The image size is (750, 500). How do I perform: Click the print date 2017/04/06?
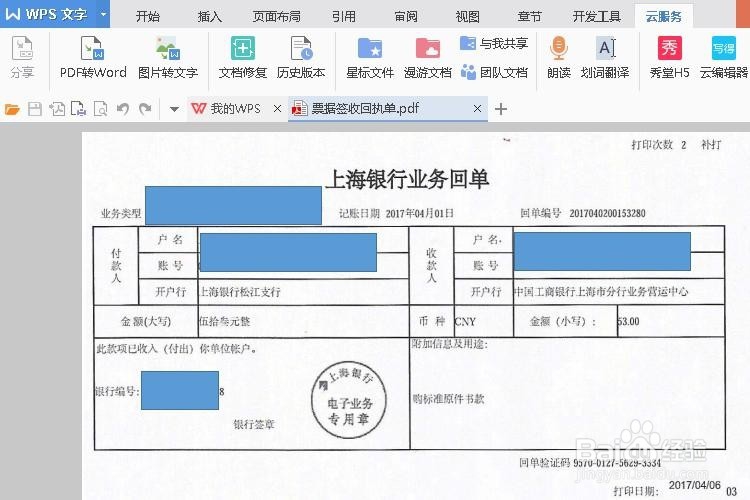tap(695, 485)
